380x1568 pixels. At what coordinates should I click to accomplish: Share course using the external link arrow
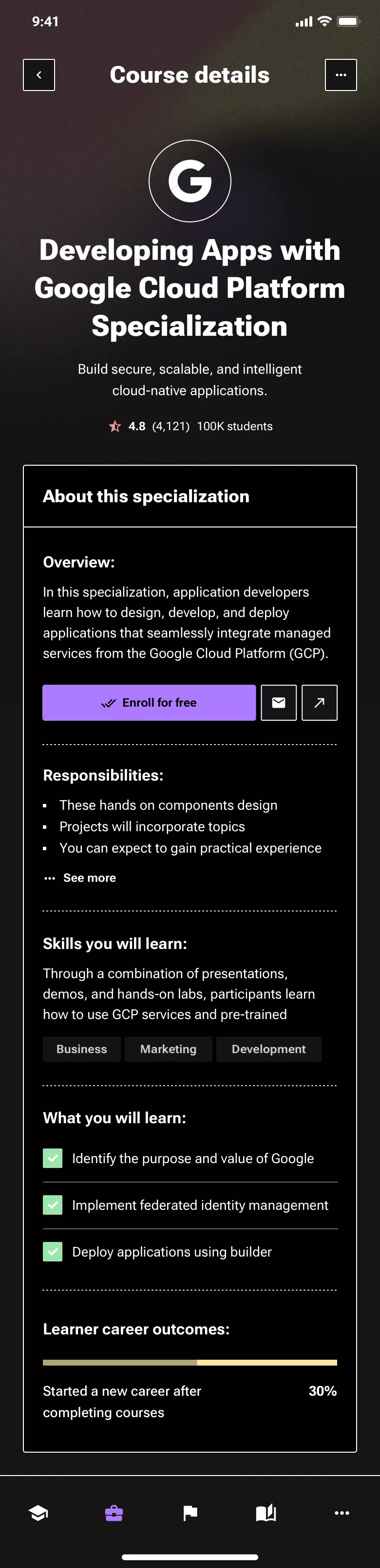[319, 702]
